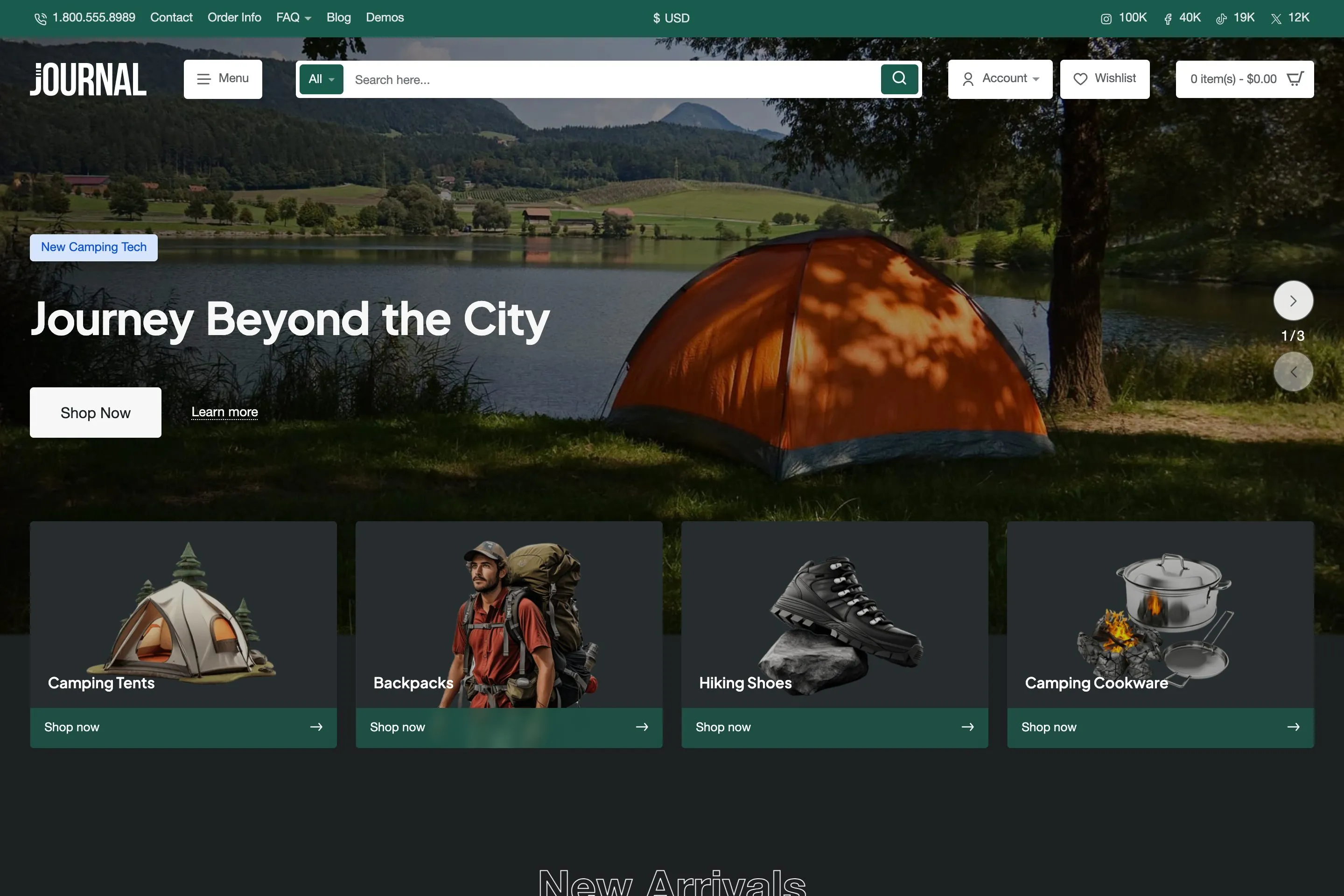Click the phone icon beside 1.800.555.8989
Screen dimensions: 1344x896
coord(40,19)
